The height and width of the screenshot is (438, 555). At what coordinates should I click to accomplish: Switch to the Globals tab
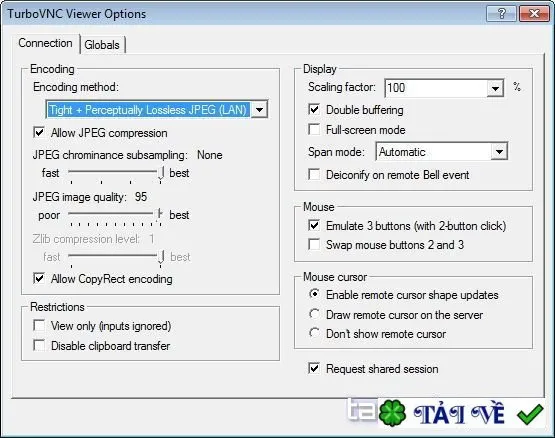click(102, 45)
